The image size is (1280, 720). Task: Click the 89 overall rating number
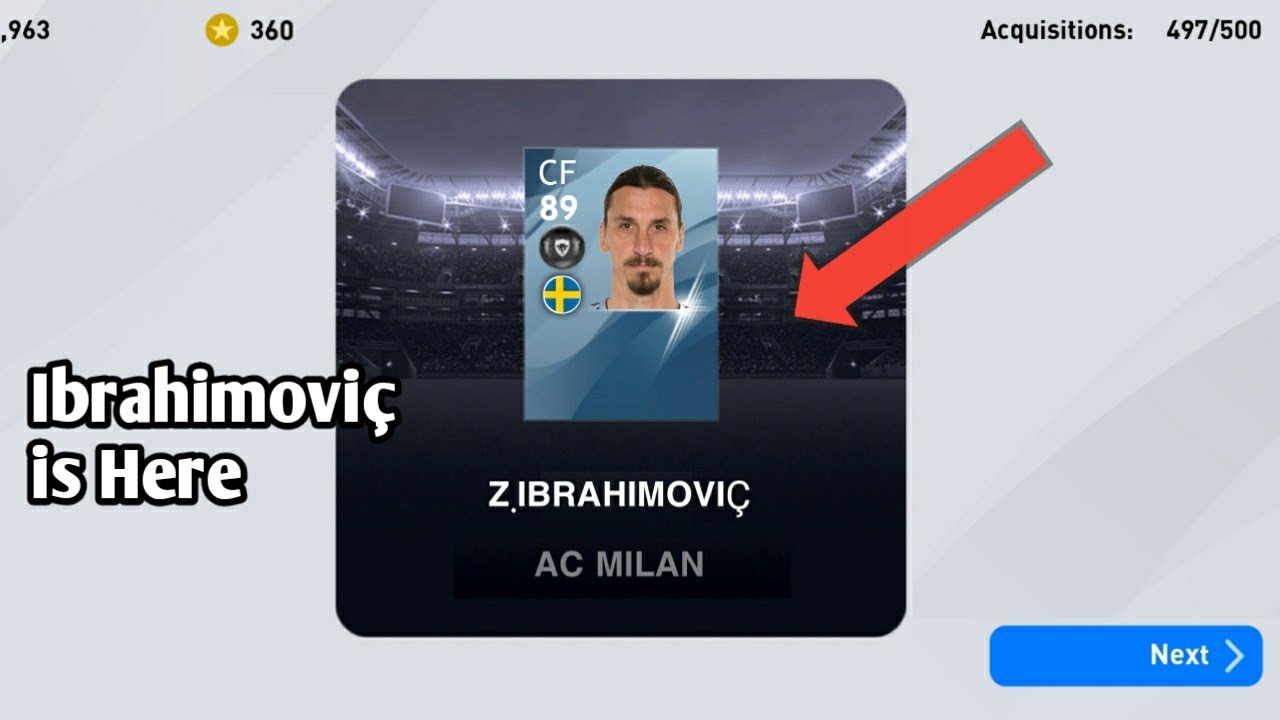tap(558, 208)
